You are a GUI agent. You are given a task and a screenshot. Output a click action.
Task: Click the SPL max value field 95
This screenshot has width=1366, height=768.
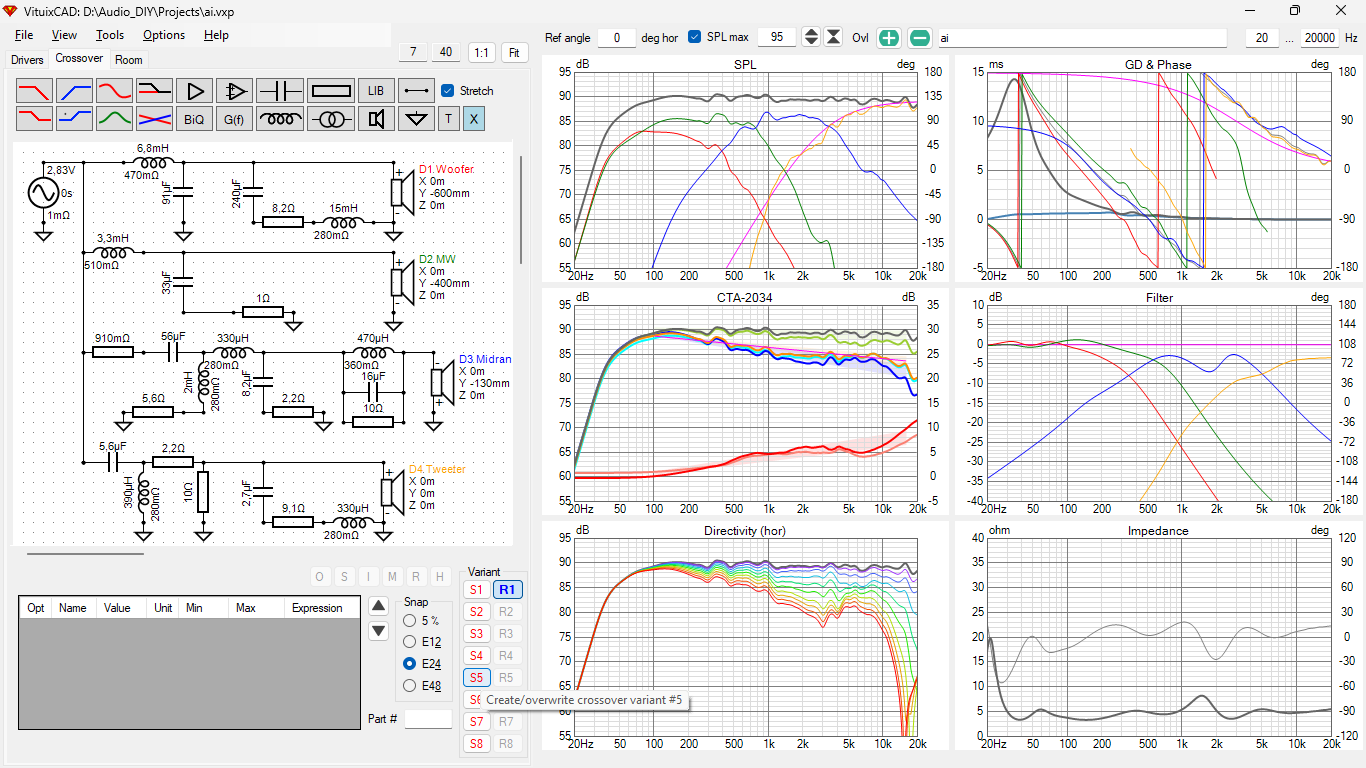point(777,37)
